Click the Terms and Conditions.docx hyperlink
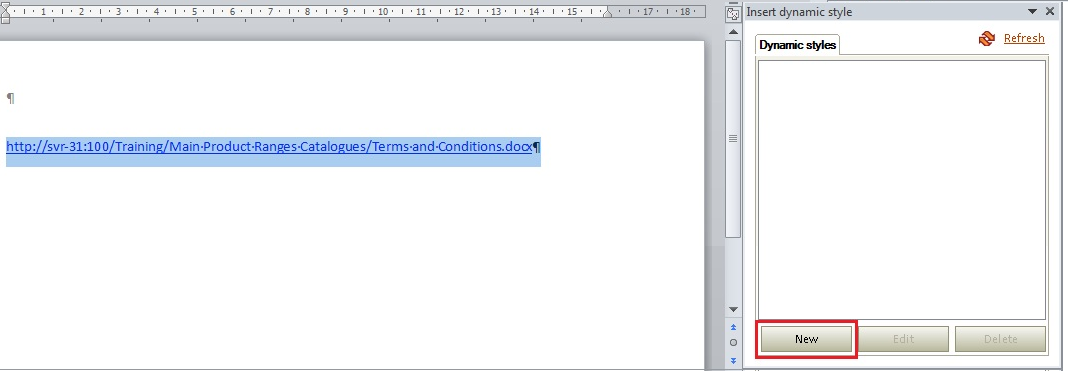The image size is (1068, 371). point(269,146)
